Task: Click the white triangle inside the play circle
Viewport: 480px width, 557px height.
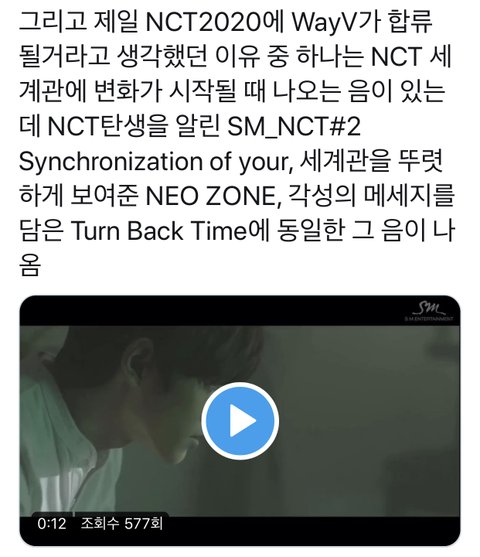Action: coord(243,421)
